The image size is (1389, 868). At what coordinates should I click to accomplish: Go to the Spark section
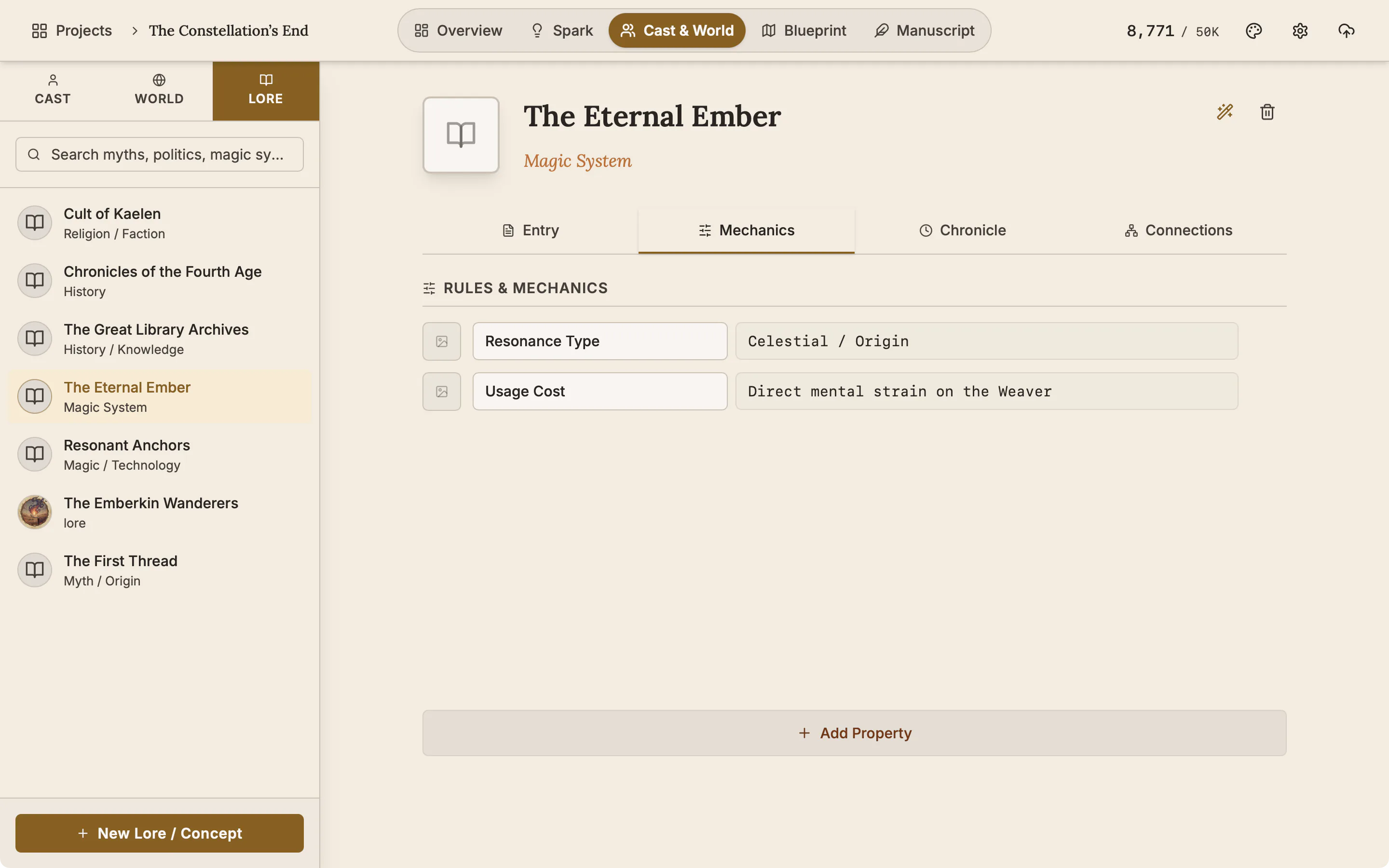click(561, 30)
